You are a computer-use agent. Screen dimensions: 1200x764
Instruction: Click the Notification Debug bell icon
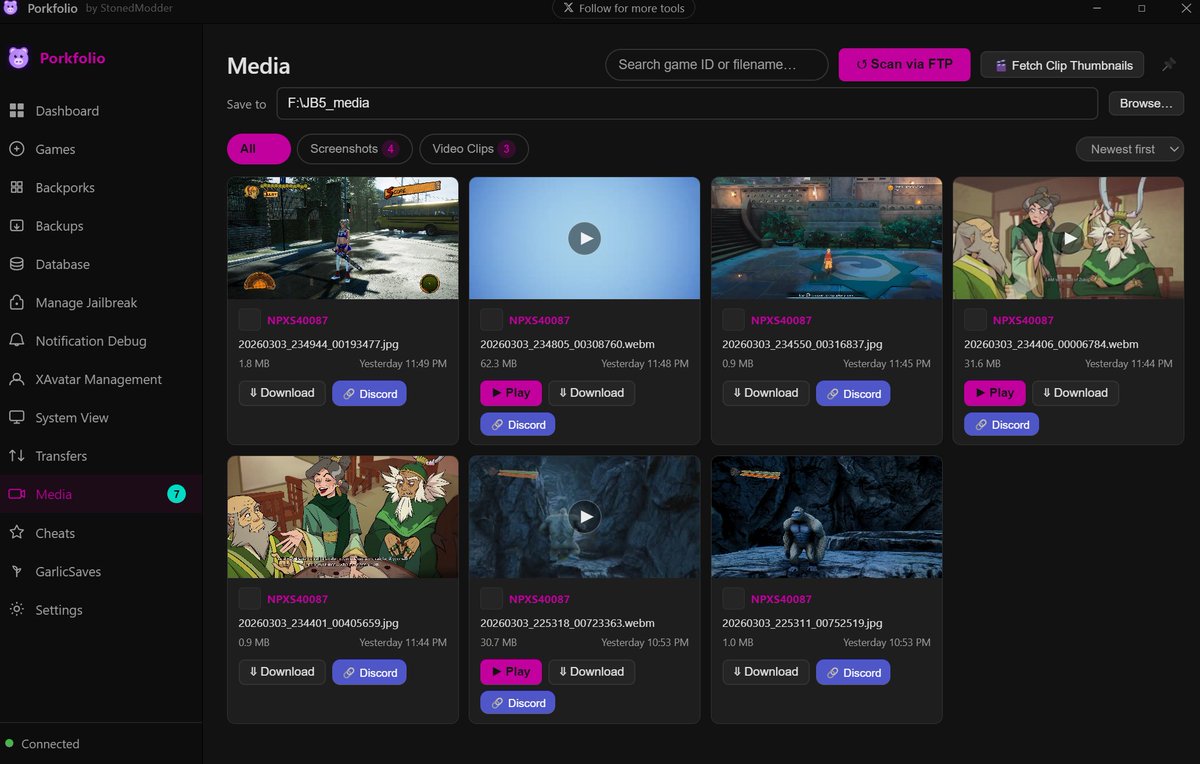pyautogui.click(x=17, y=341)
